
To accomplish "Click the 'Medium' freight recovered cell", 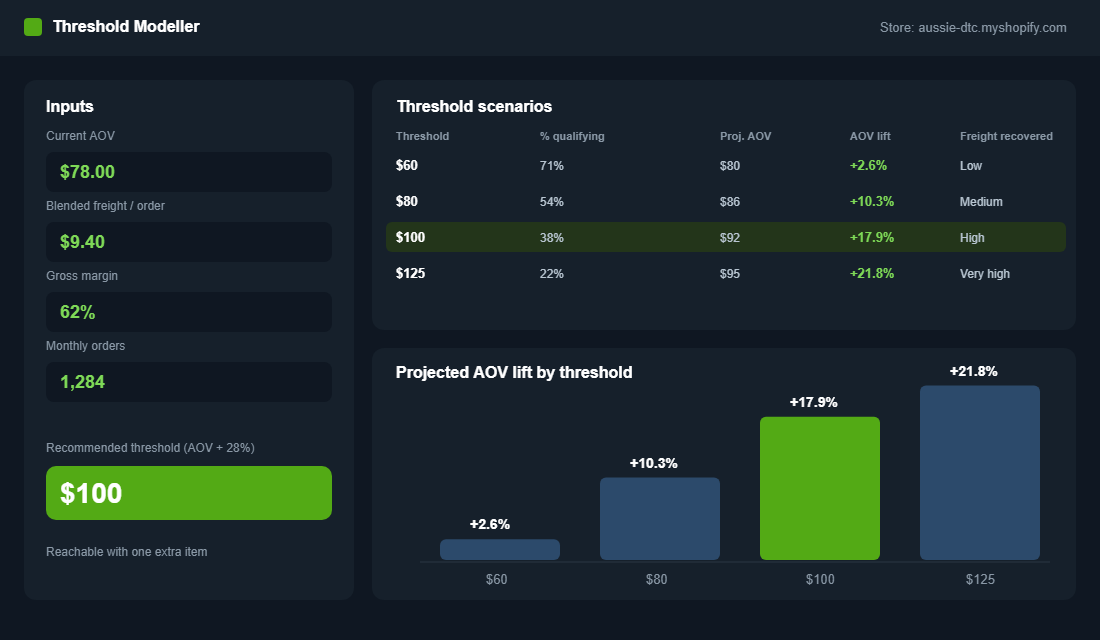I will coord(981,201).
